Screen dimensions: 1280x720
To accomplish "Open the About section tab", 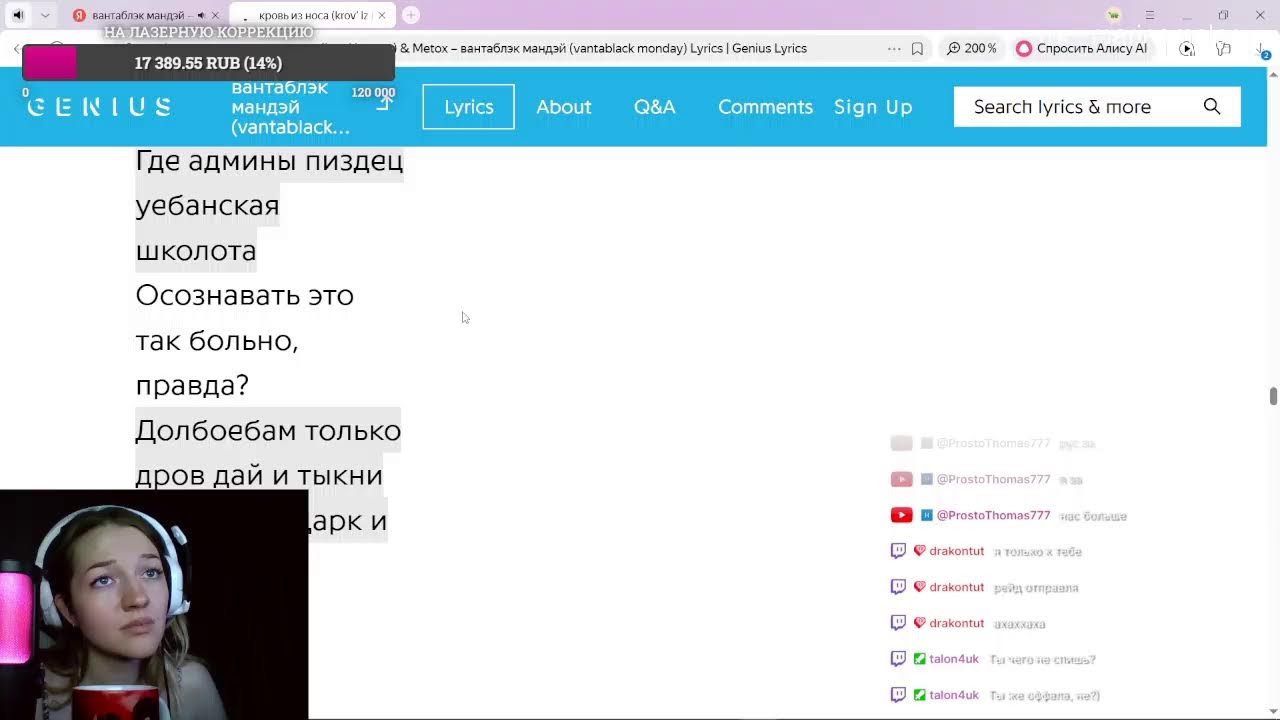I will coord(564,107).
